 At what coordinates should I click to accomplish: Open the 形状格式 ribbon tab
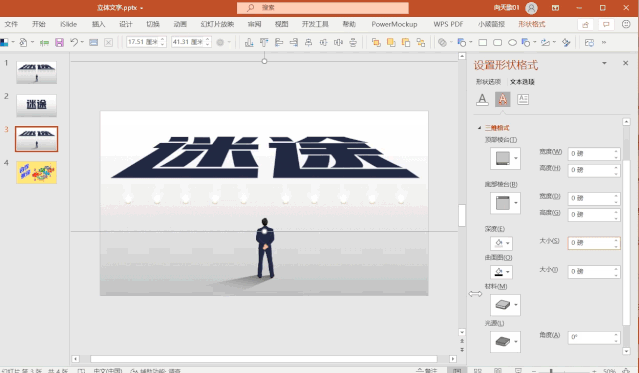[x=532, y=24]
